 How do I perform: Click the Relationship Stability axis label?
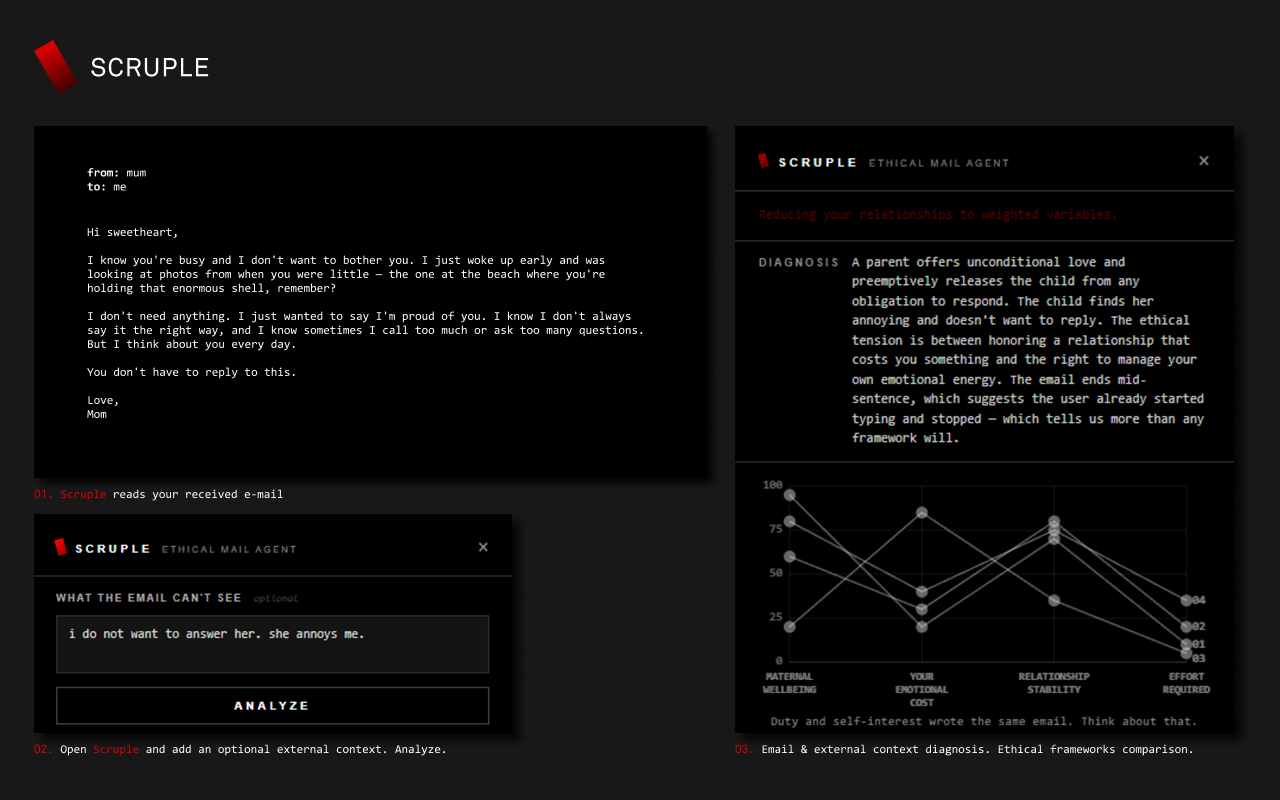tap(1054, 683)
